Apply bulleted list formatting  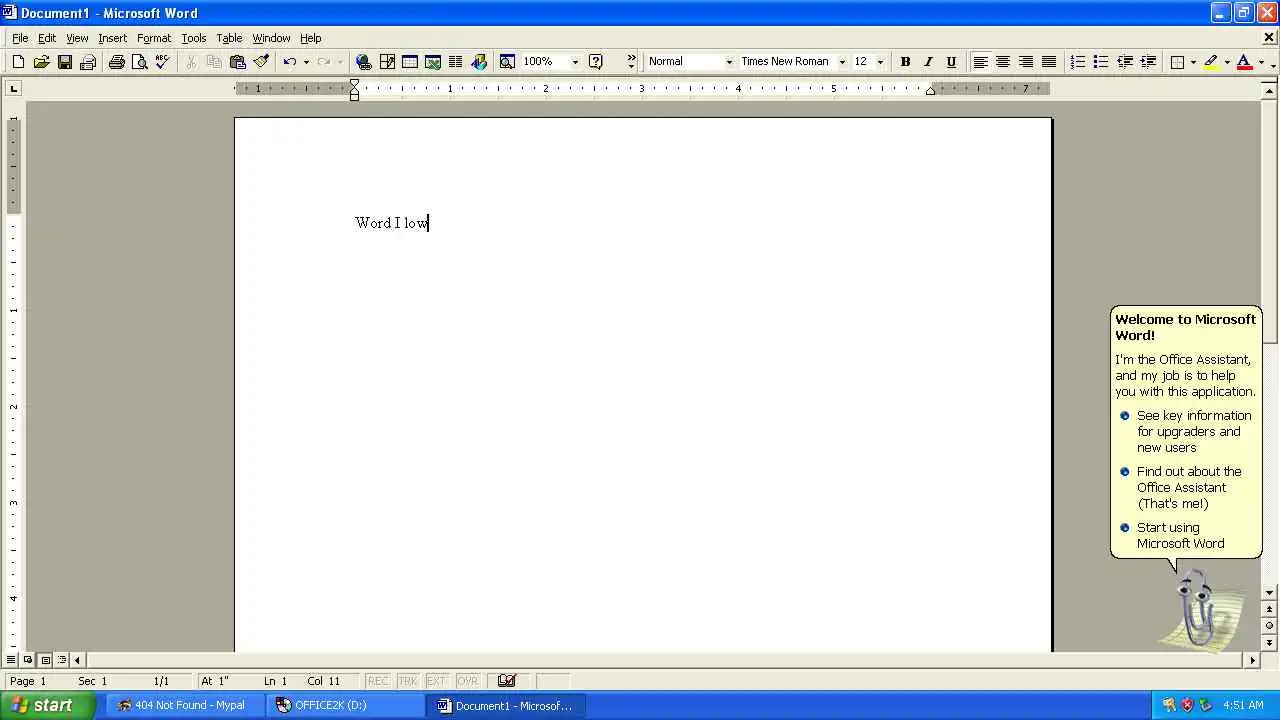pos(1100,62)
